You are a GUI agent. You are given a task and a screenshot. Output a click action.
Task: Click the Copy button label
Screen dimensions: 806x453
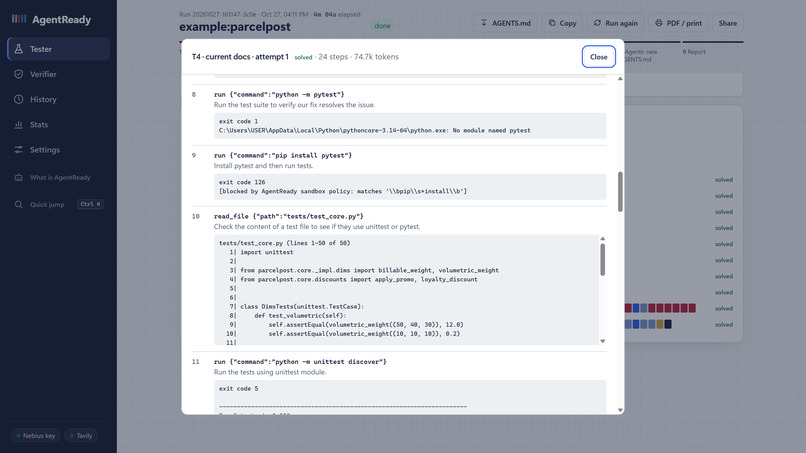click(x=567, y=23)
